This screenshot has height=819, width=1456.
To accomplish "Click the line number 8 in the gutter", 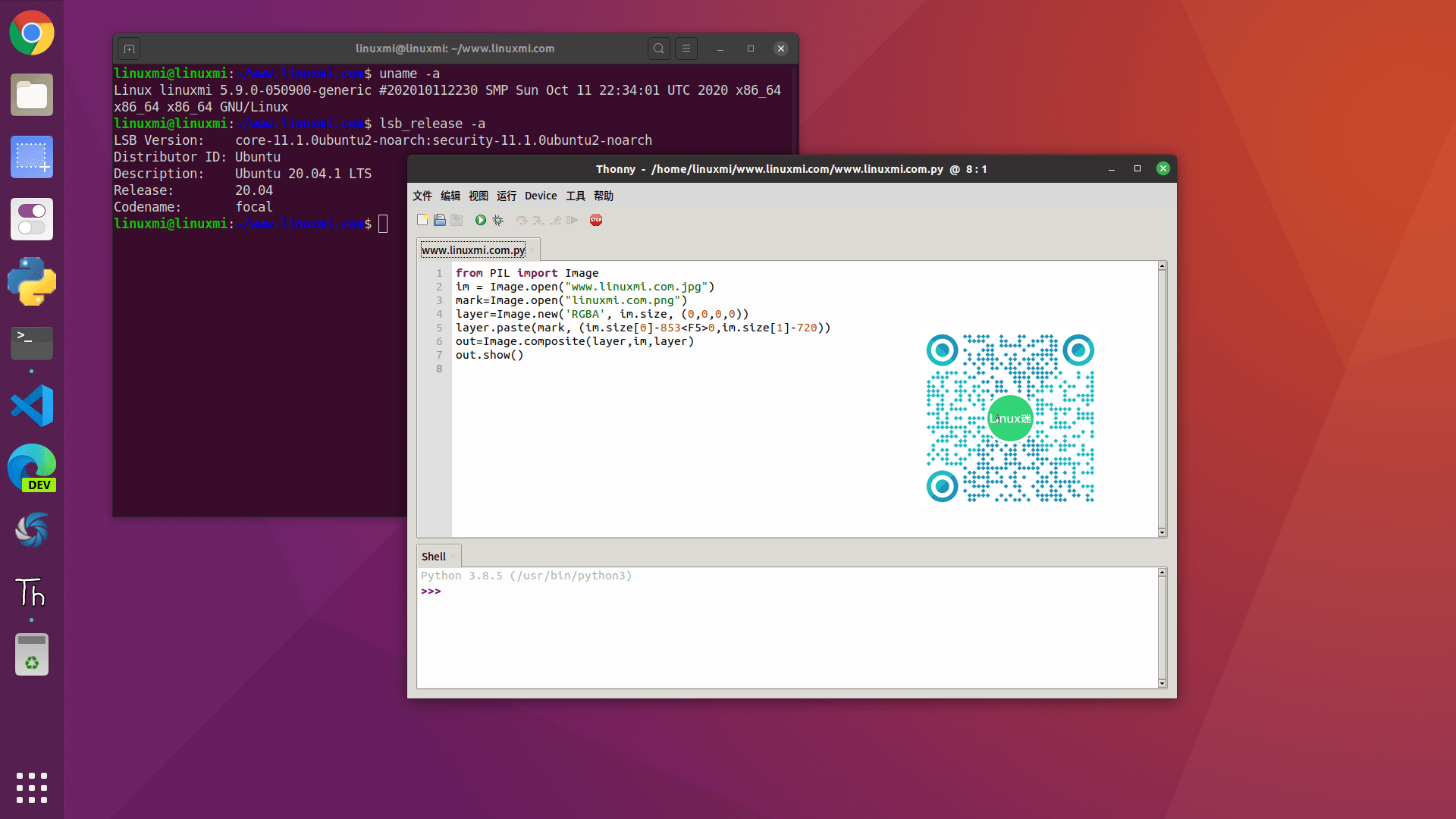I will coord(439,369).
